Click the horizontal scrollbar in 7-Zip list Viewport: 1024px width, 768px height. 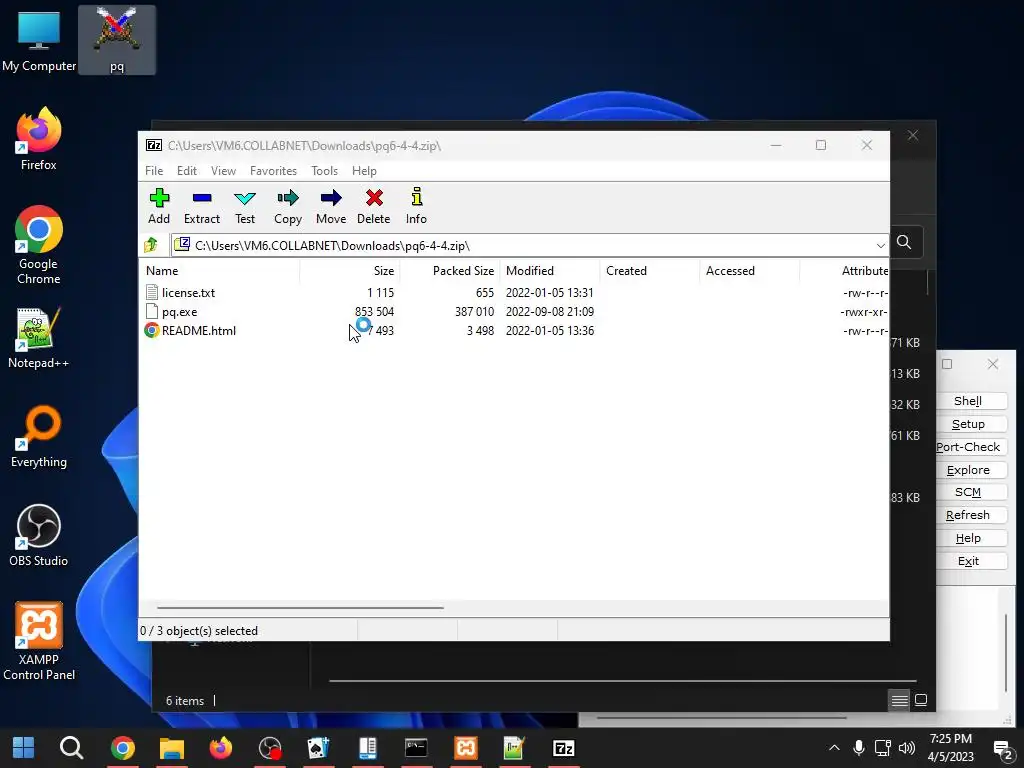(300, 607)
